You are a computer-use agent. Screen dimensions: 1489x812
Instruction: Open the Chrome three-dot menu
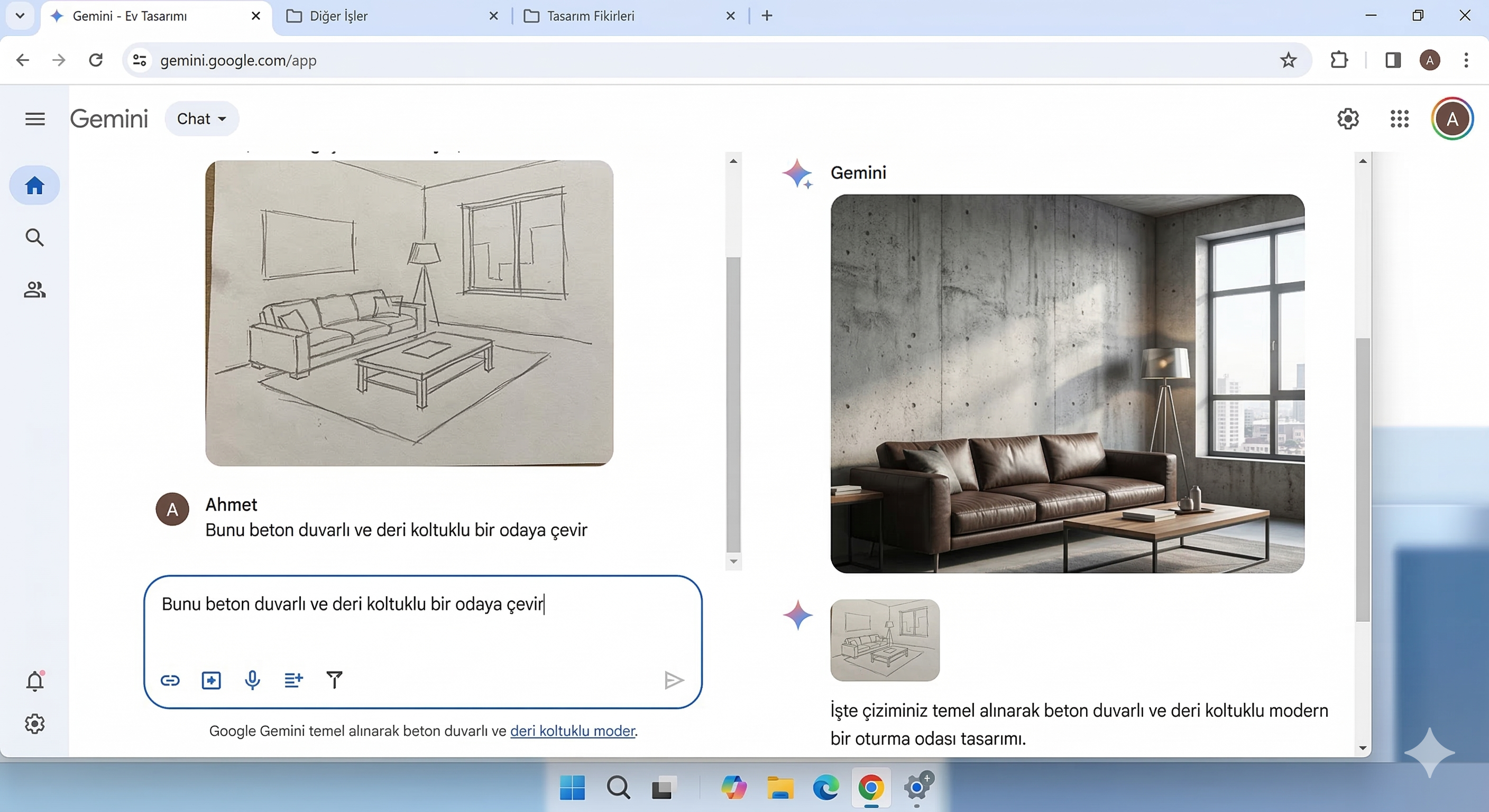point(1466,60)
